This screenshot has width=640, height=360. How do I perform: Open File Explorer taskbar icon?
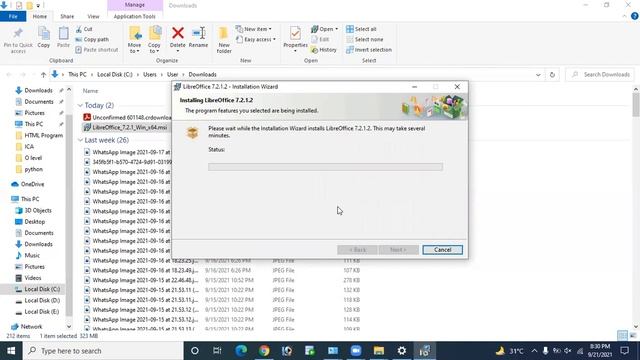tap(379, 351)
